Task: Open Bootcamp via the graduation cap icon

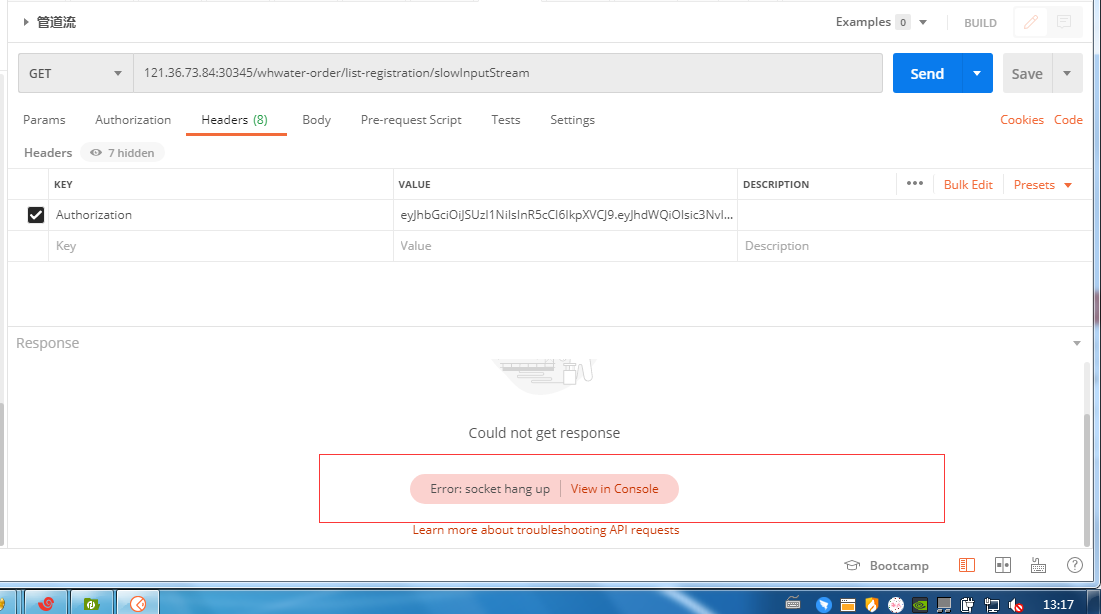Action: [852, 565]
